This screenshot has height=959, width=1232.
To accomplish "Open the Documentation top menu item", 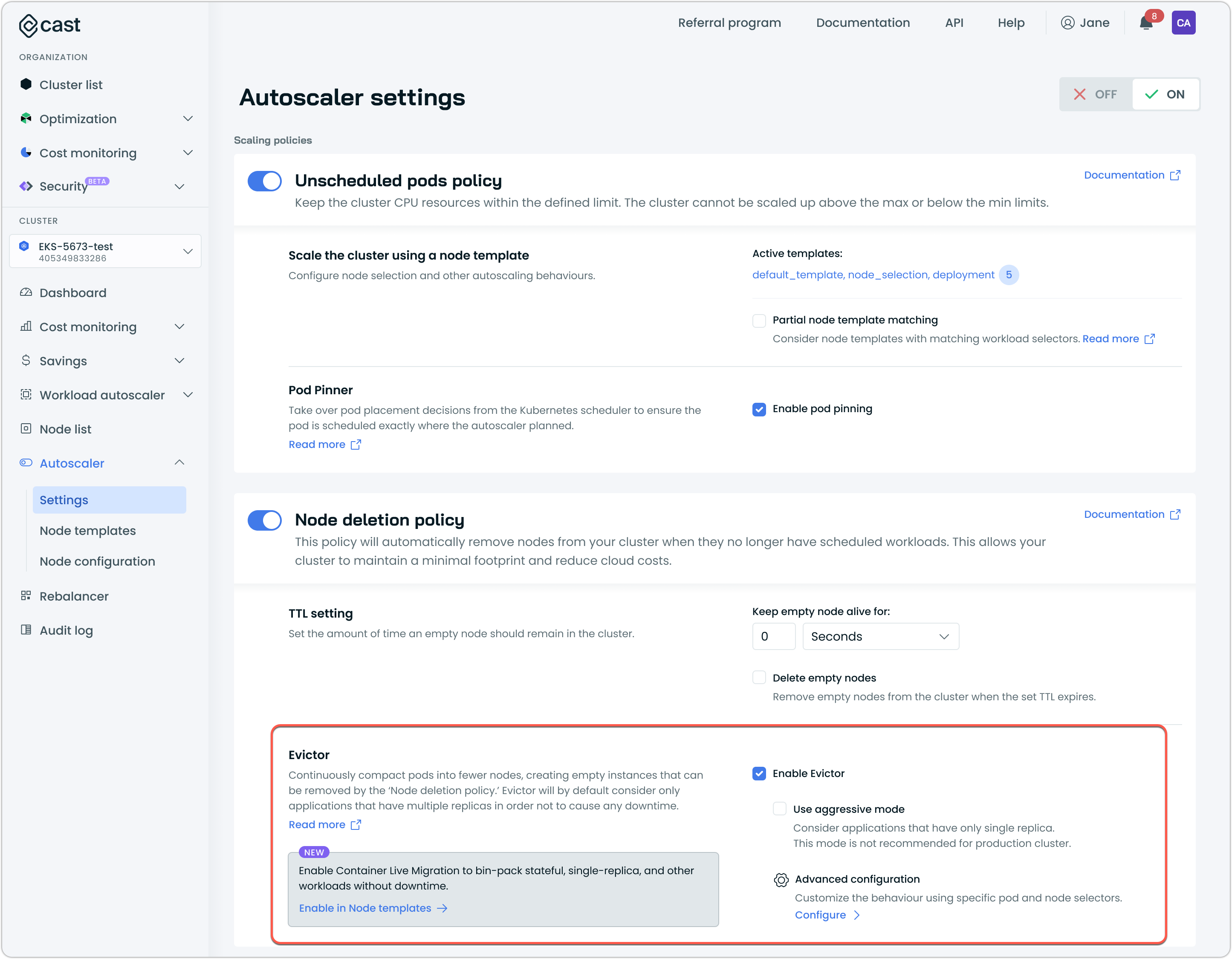I will [862, 23].
